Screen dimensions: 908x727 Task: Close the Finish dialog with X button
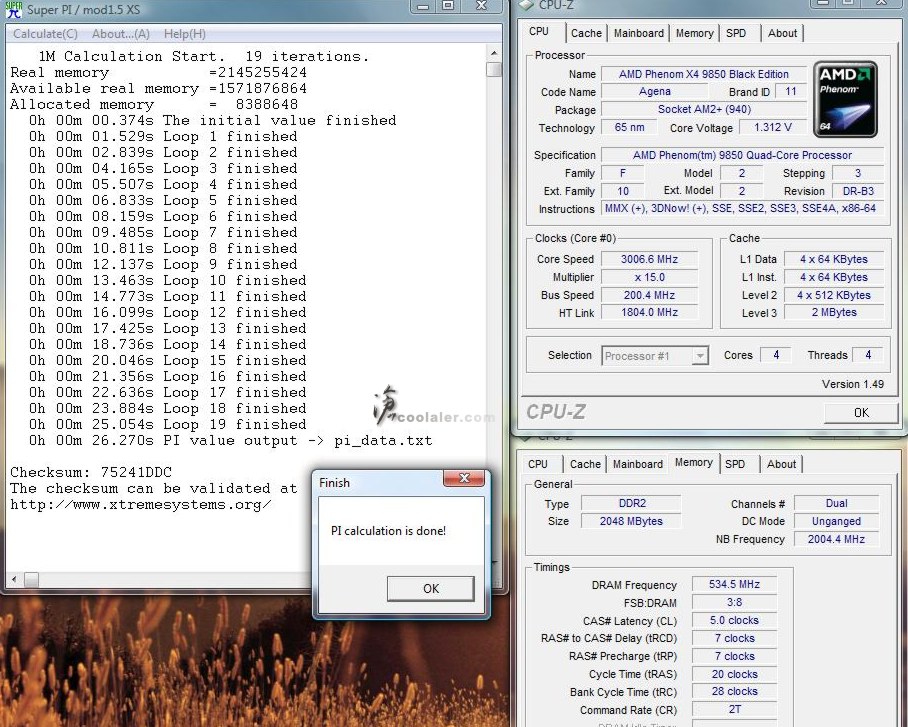coord(464,478)
